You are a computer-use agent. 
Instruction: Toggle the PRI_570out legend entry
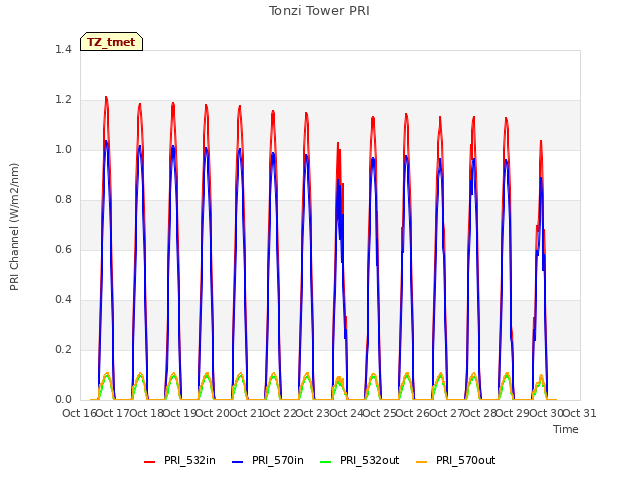click(x=456, y=460)
